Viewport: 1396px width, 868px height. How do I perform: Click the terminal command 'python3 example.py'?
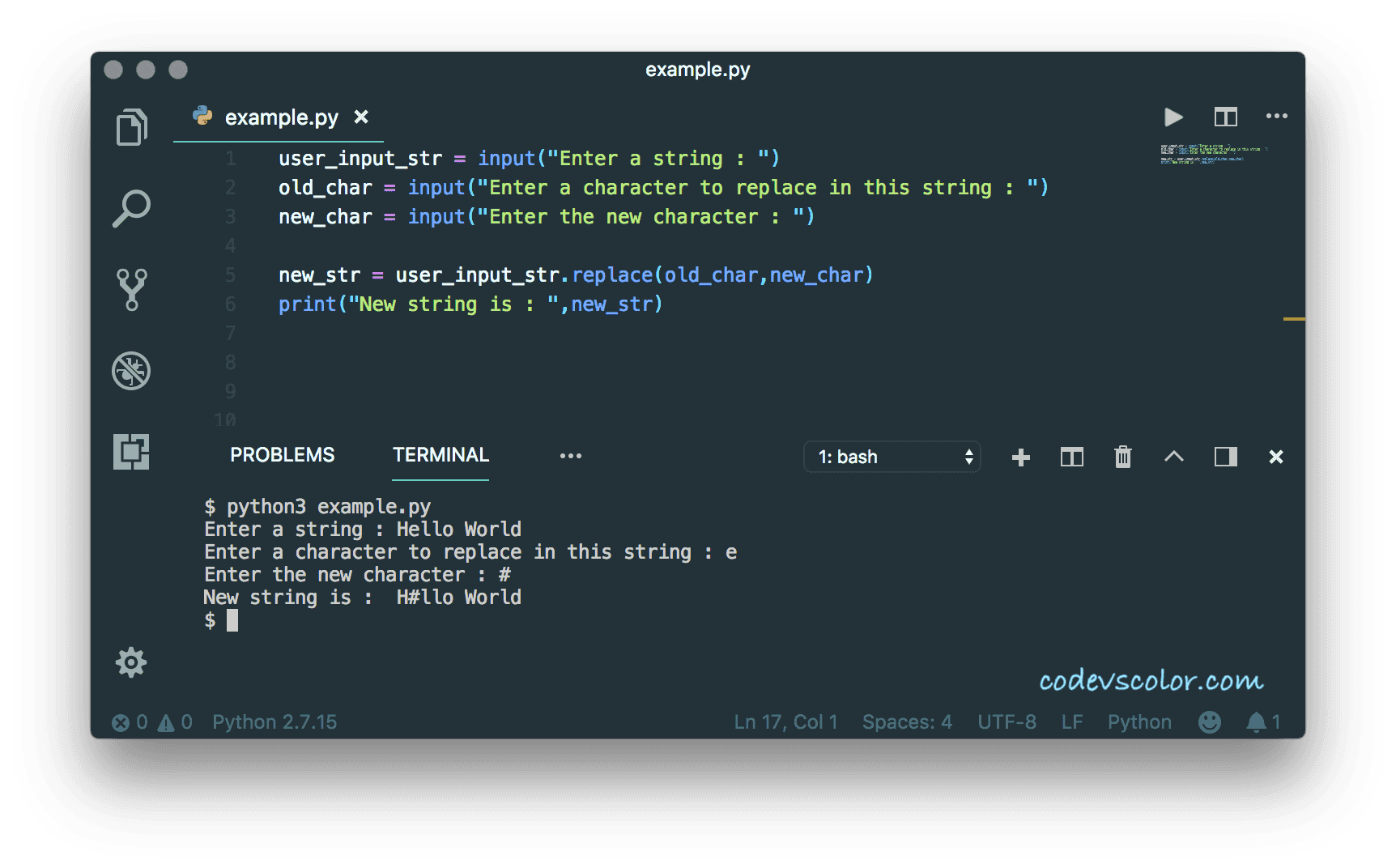[329, 507]
